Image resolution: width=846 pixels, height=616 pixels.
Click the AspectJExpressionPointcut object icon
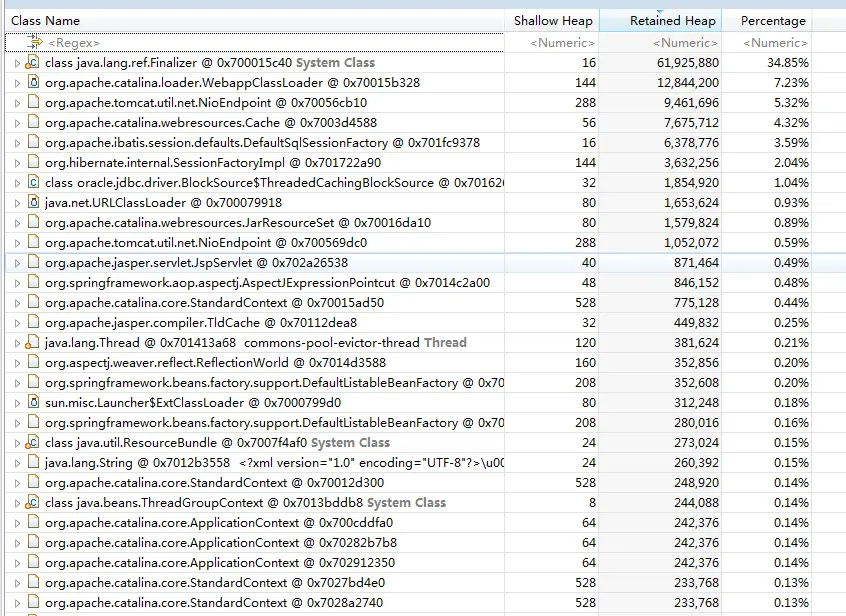coord(33,282)
